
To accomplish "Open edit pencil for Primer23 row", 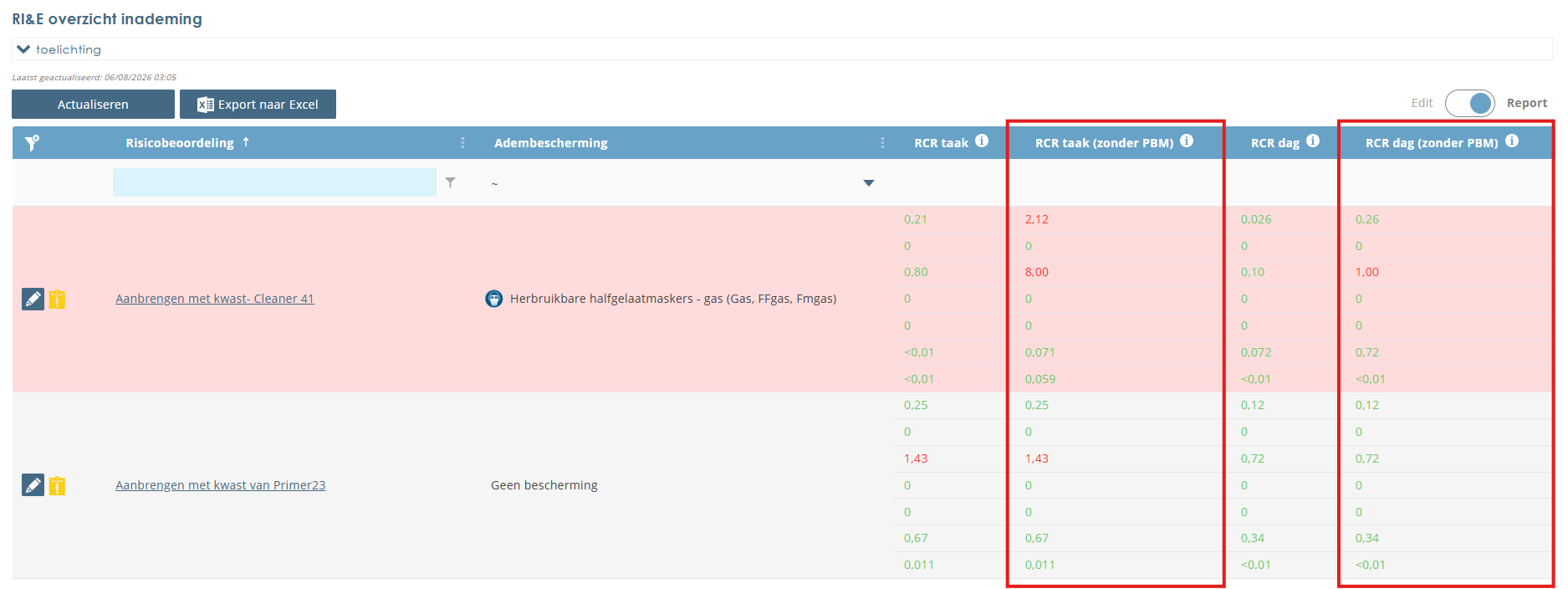I will pyautogui.click(x=33, y=485).
